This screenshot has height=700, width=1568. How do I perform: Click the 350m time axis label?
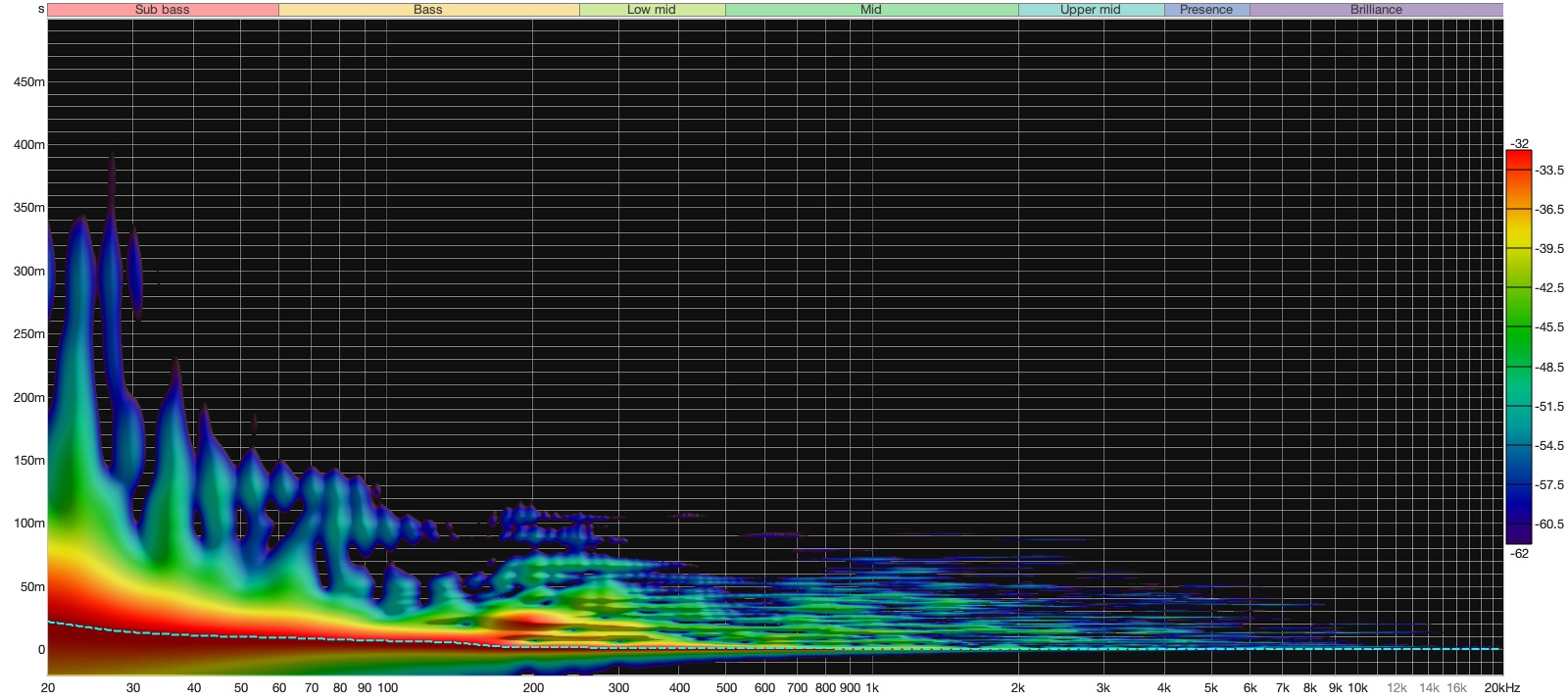click(x=29, y=207)
